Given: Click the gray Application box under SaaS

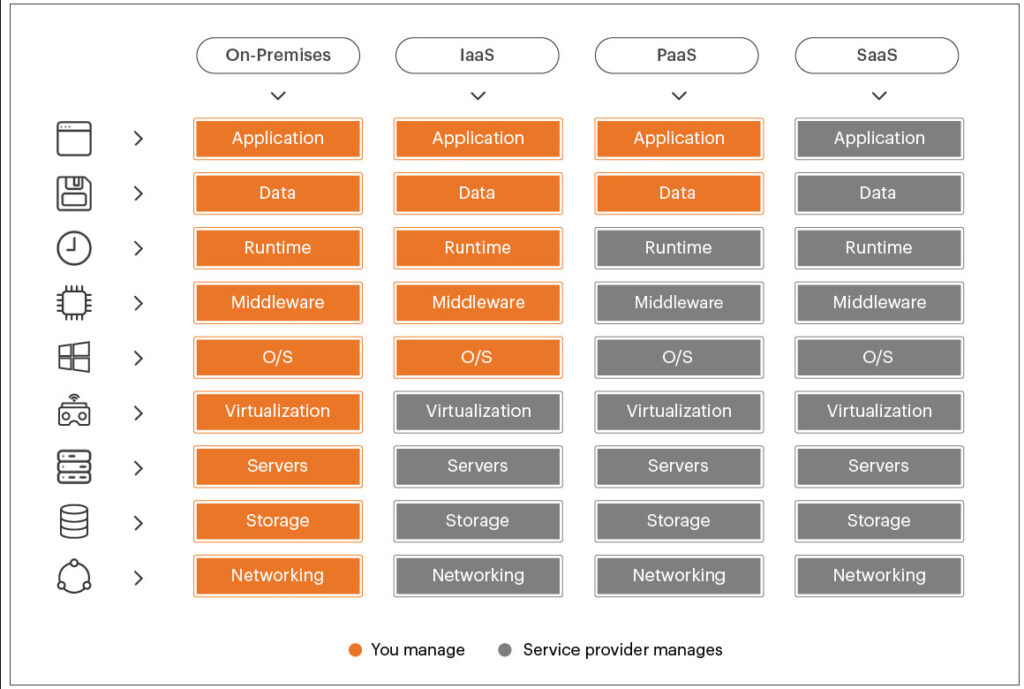Looking at the screenshot, I should (879, 138).
